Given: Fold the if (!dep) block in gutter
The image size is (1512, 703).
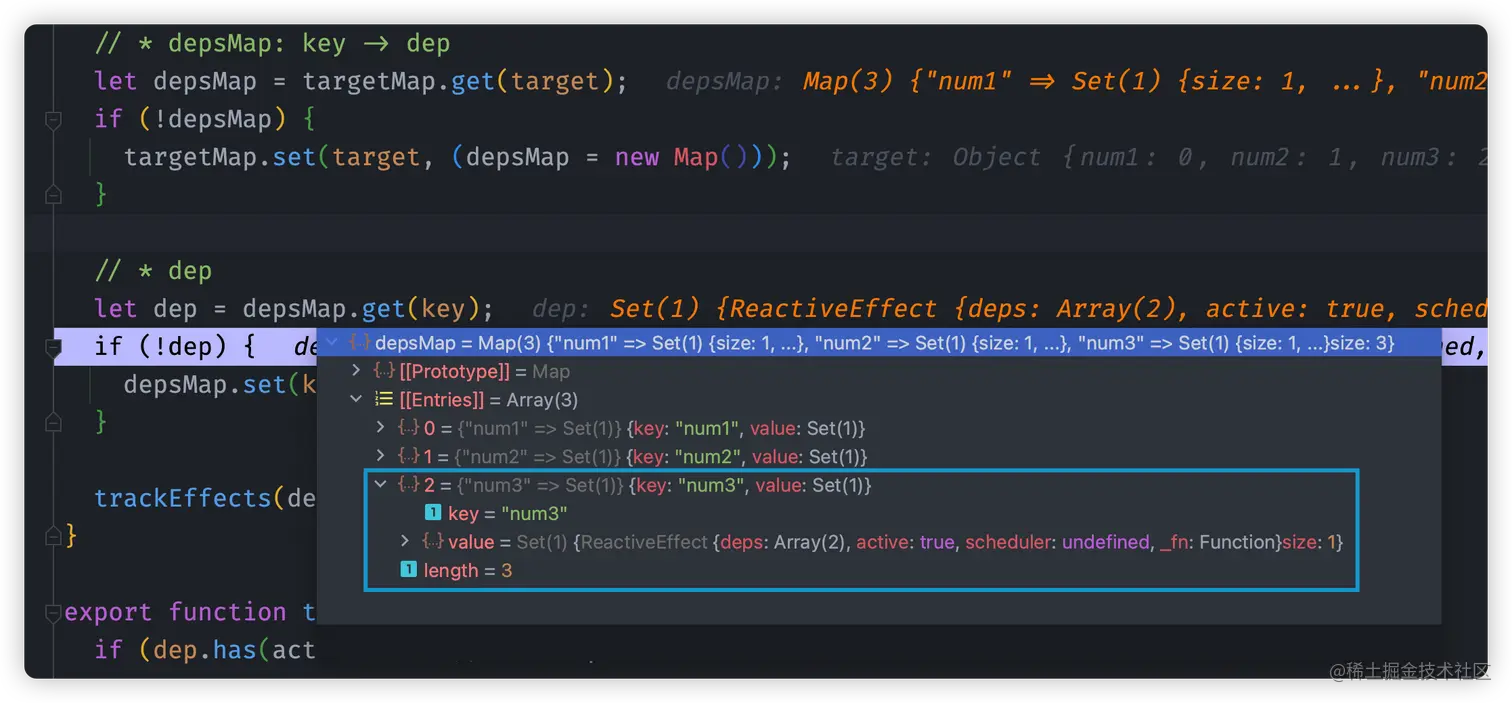Looking at the screenshot, I should [x=54, y=347].
